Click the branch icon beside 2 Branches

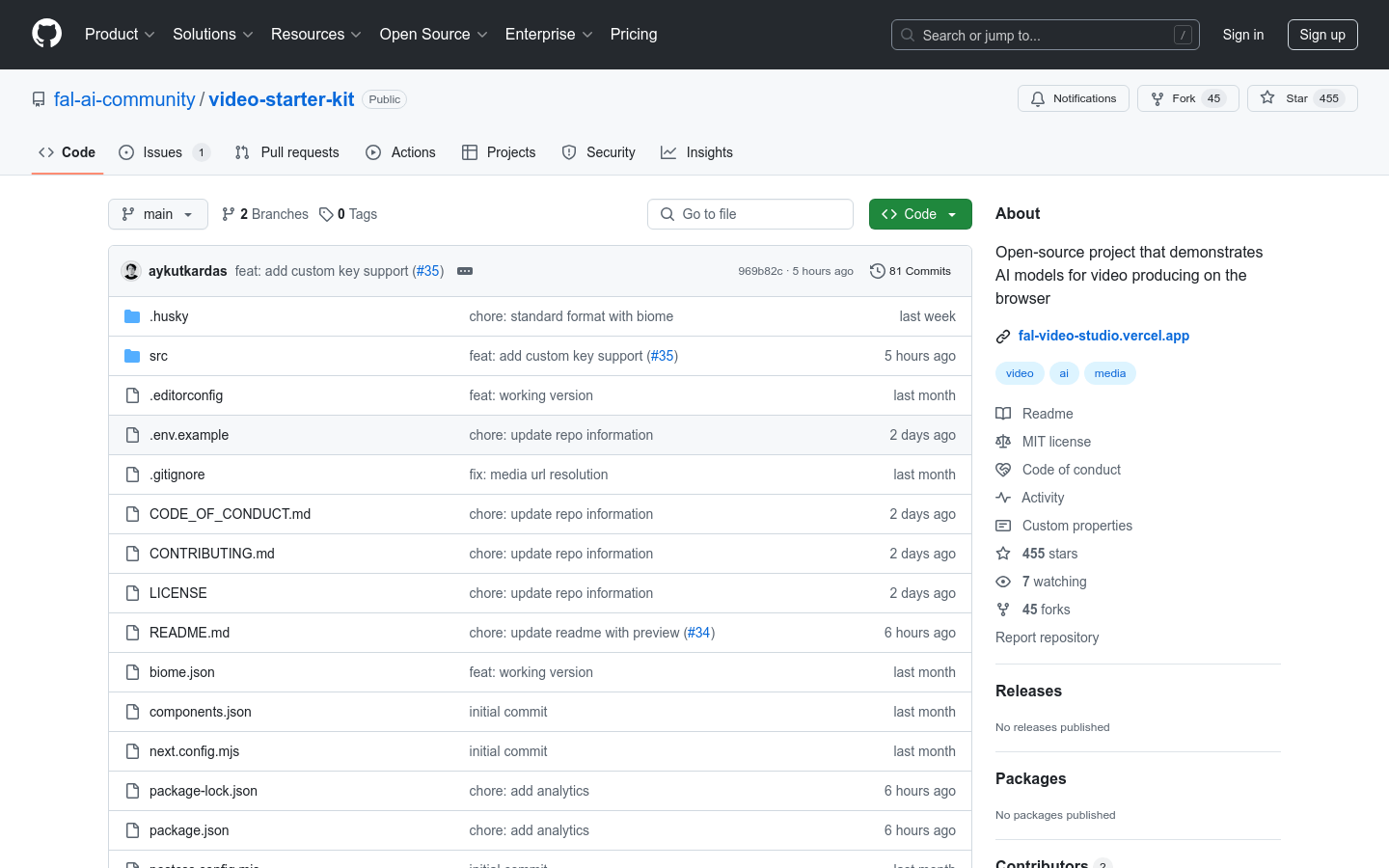pos(229,214)
